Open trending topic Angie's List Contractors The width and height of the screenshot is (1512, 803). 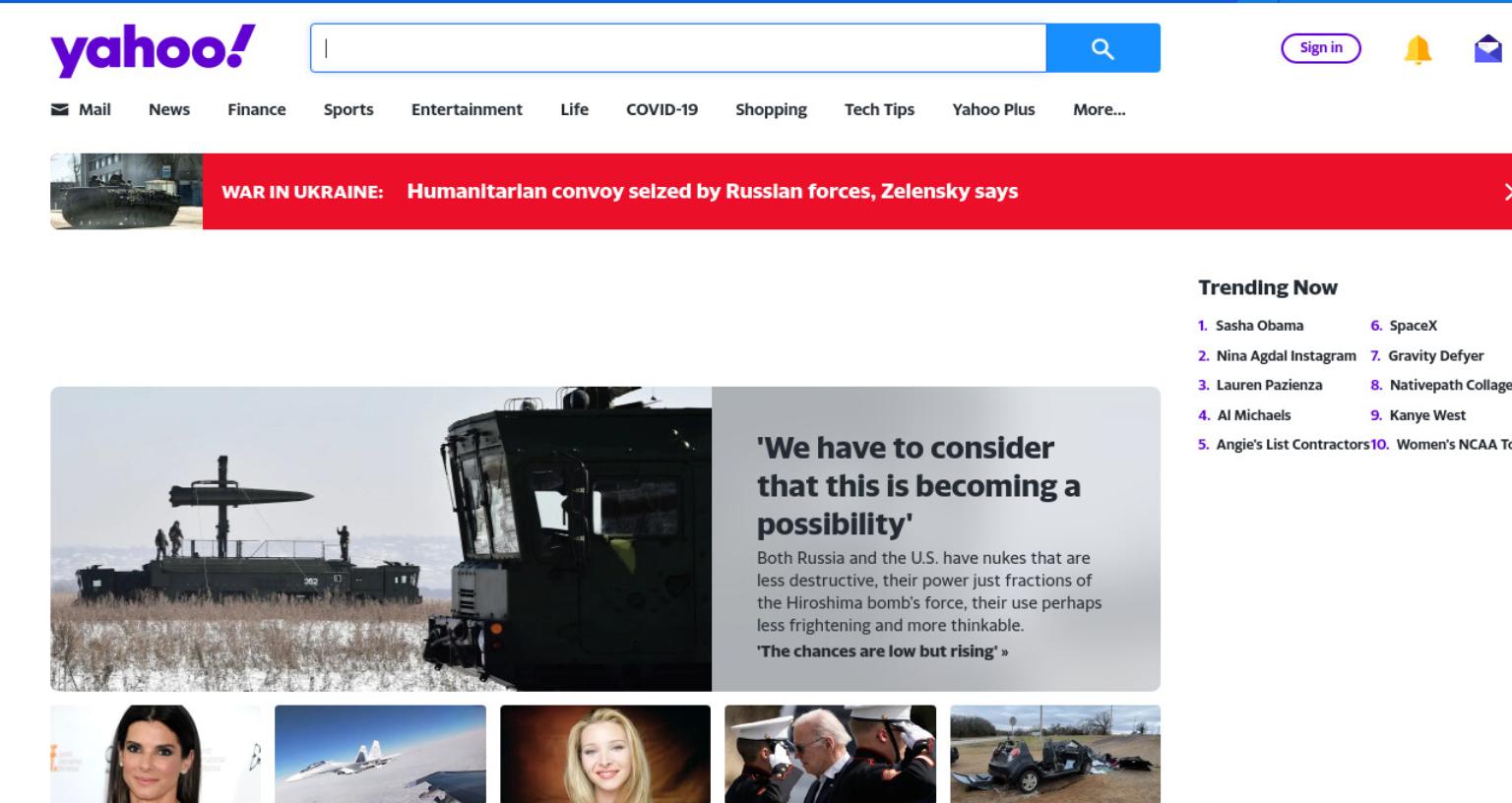coord(1292,445)
